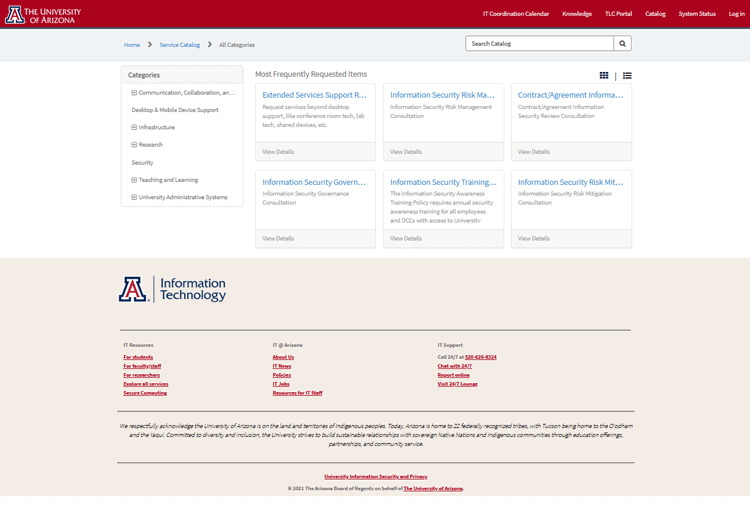The width and height of the screenshot is (750, 509).
Task: Select the Security category
Action: pyautogui.click(x=143, y=162)
